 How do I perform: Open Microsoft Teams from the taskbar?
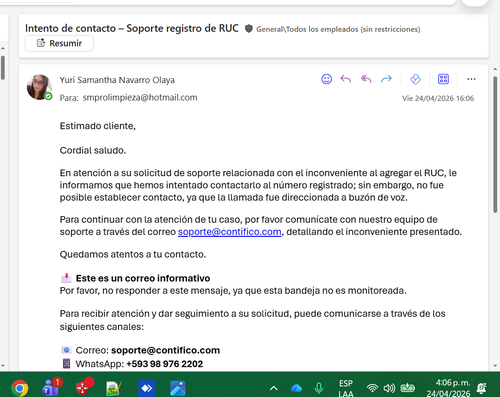click(x=51, y=388)
